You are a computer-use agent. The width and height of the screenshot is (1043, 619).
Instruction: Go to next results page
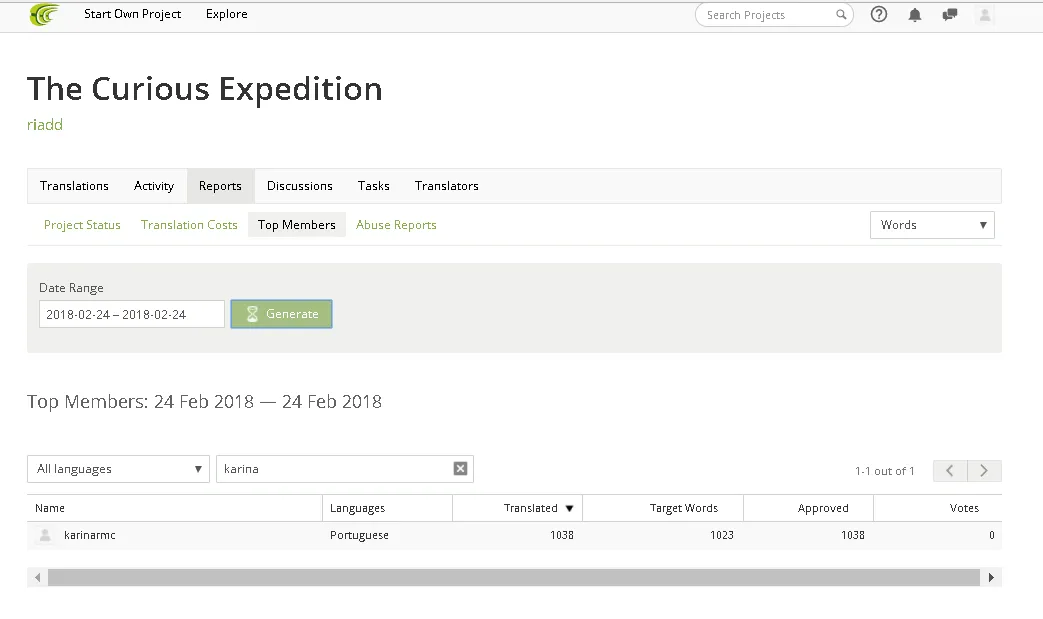click(984, 471)
